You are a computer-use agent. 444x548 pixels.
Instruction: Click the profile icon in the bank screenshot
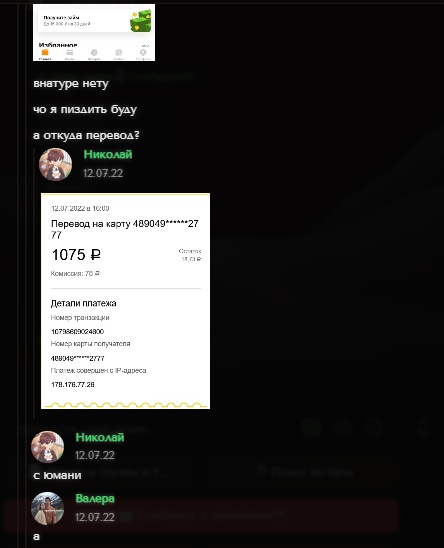[143, 52]
